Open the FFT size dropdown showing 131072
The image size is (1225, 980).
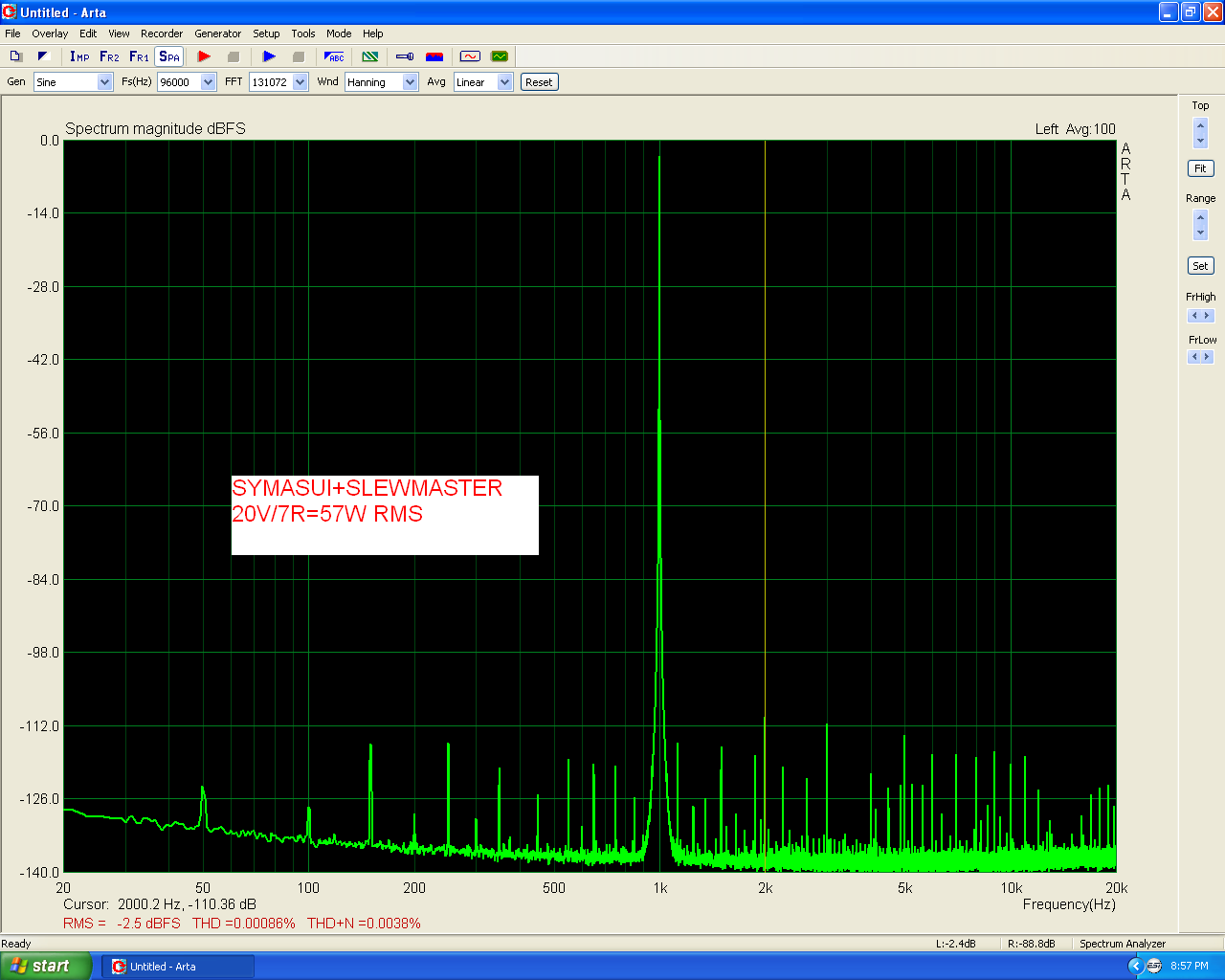(278, 82)
